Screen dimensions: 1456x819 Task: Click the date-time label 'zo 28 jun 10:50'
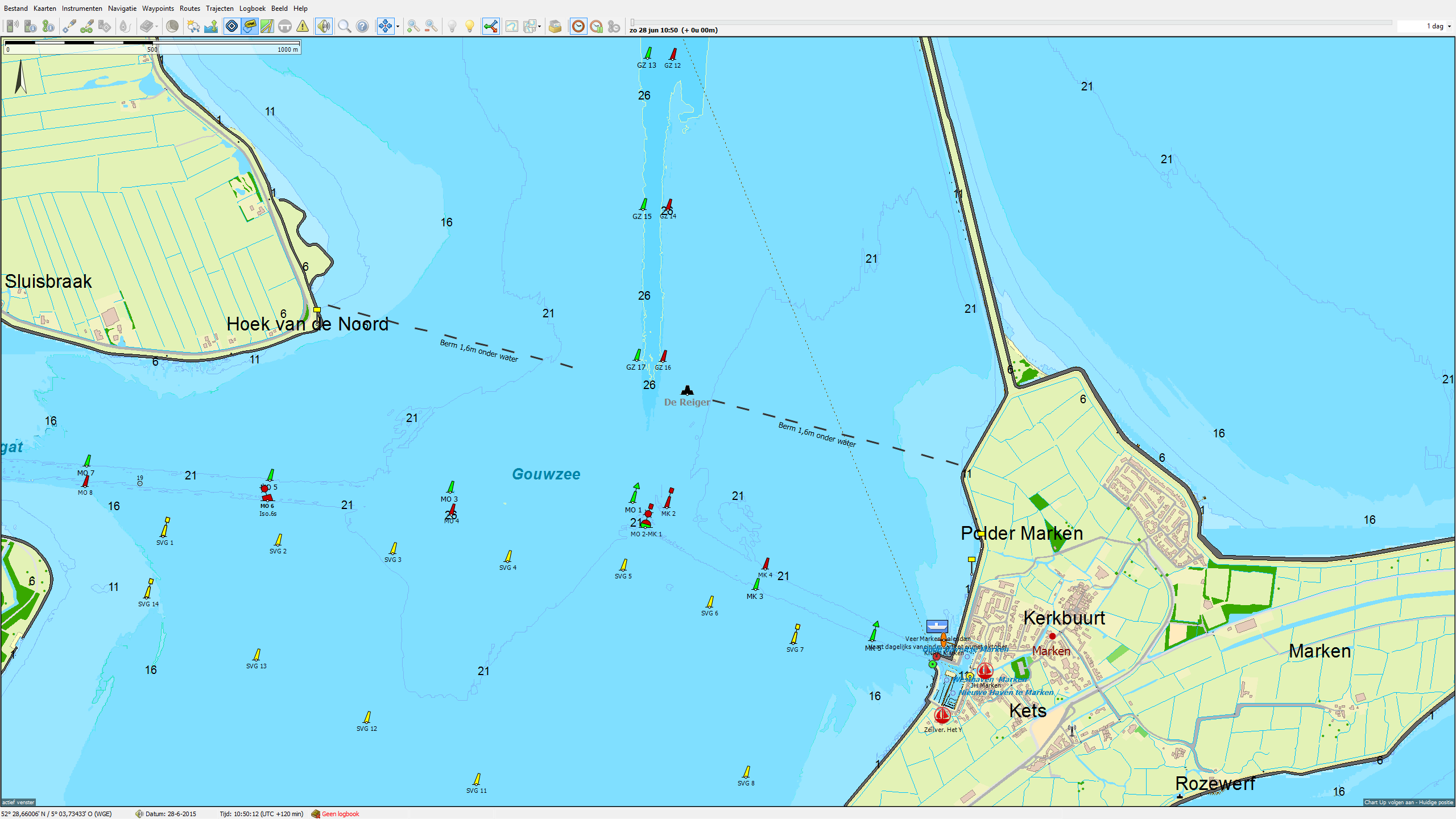point(653,30)
